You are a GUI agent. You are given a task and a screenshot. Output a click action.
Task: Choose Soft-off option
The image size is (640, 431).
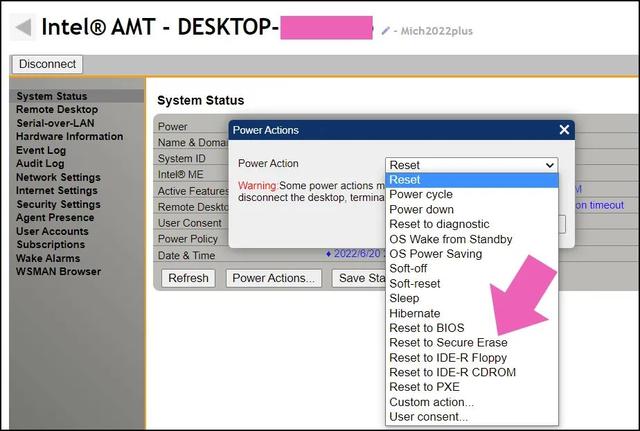(x=472, y=269)
